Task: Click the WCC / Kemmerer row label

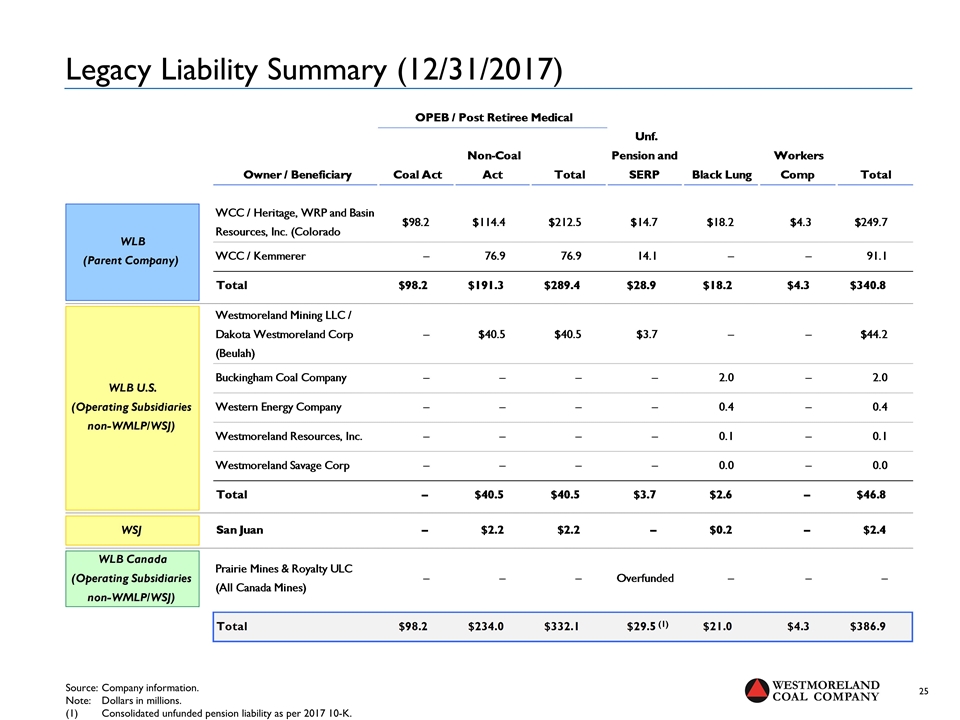Action: (x=261, y=256)
